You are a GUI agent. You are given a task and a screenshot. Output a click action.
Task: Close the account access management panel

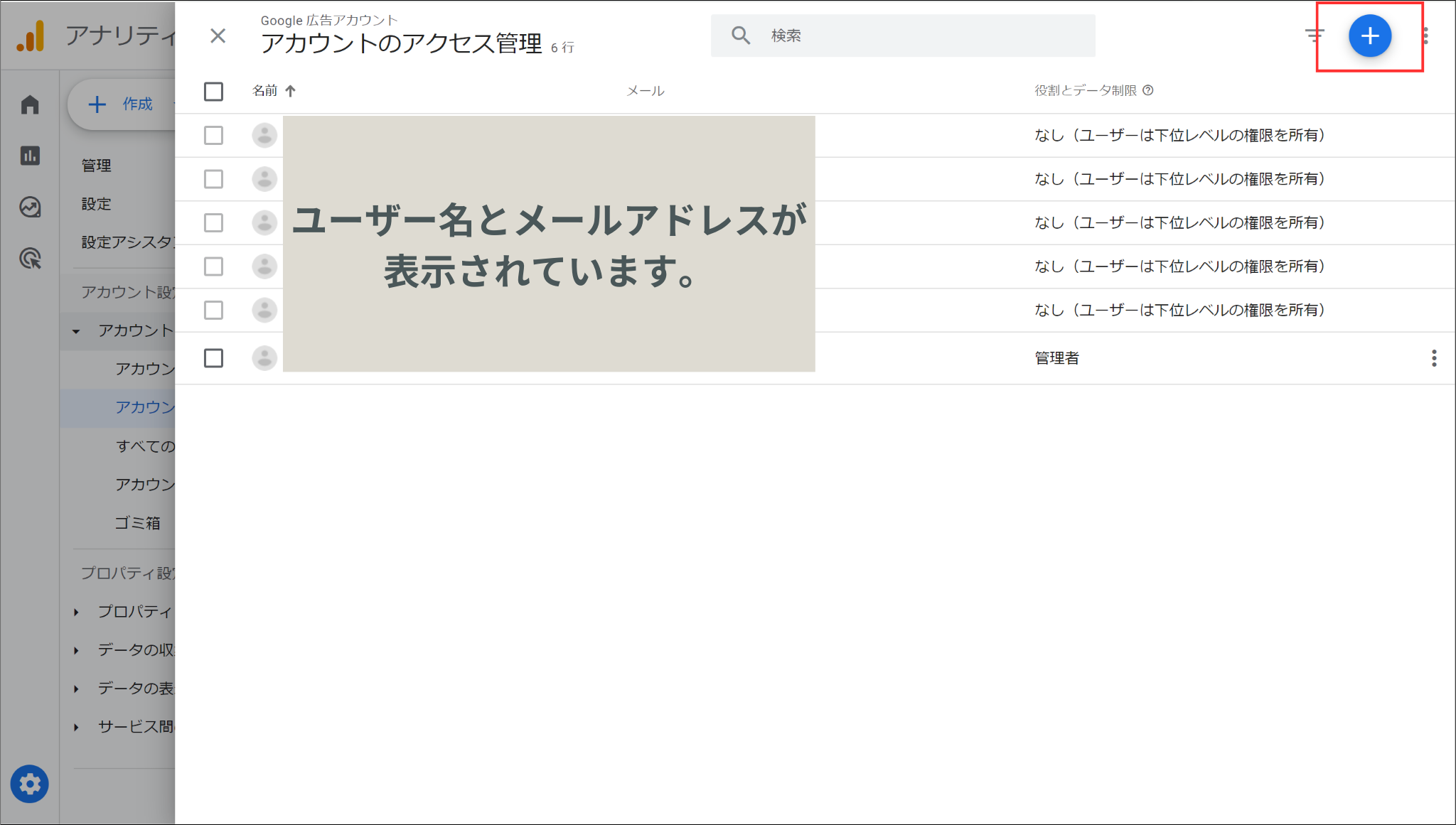click(x=218, y=36)
